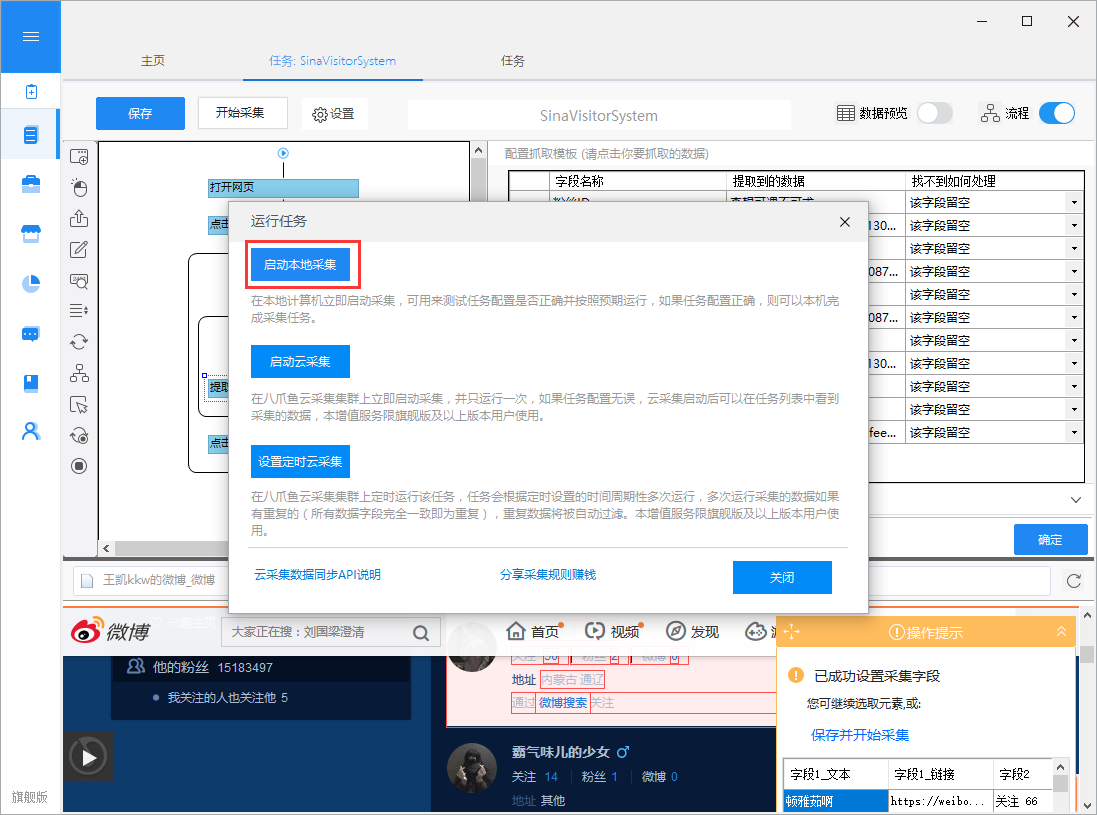Open the 云采集数据同步API说明 link
Image resolution: width=1097 pixels, height=815 pixels.
[x=318, y=575]
